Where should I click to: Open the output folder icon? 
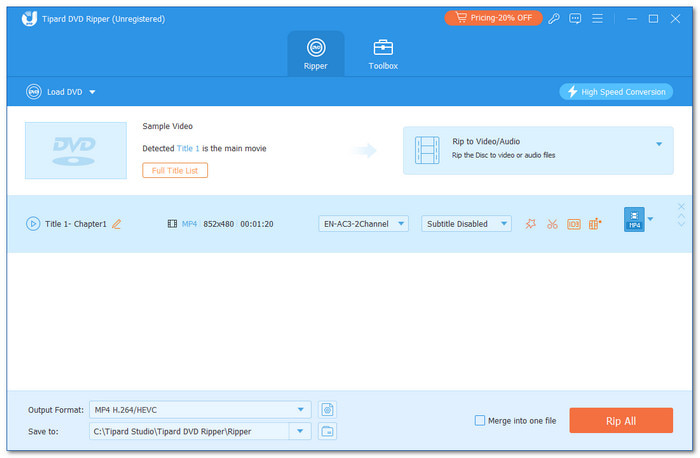327,431
